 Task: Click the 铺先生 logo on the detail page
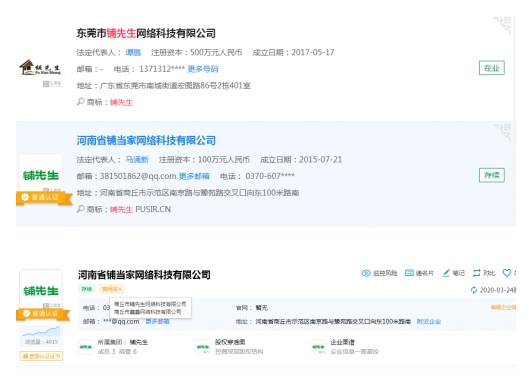41,291
